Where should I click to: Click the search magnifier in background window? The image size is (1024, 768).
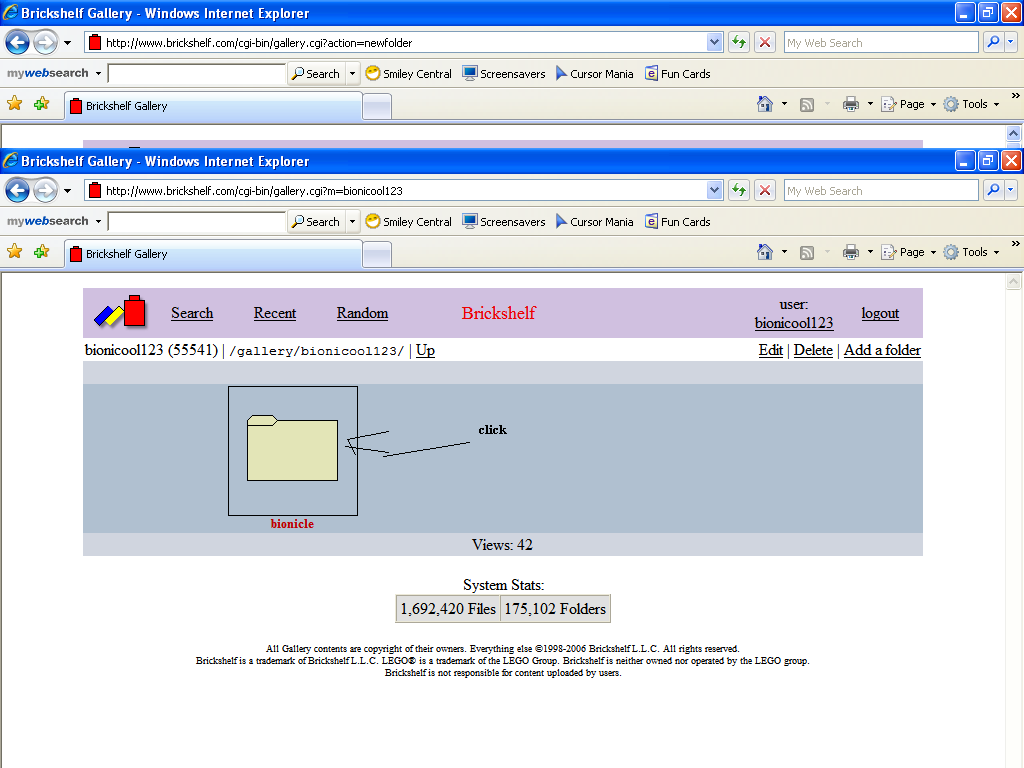point(993,42)
